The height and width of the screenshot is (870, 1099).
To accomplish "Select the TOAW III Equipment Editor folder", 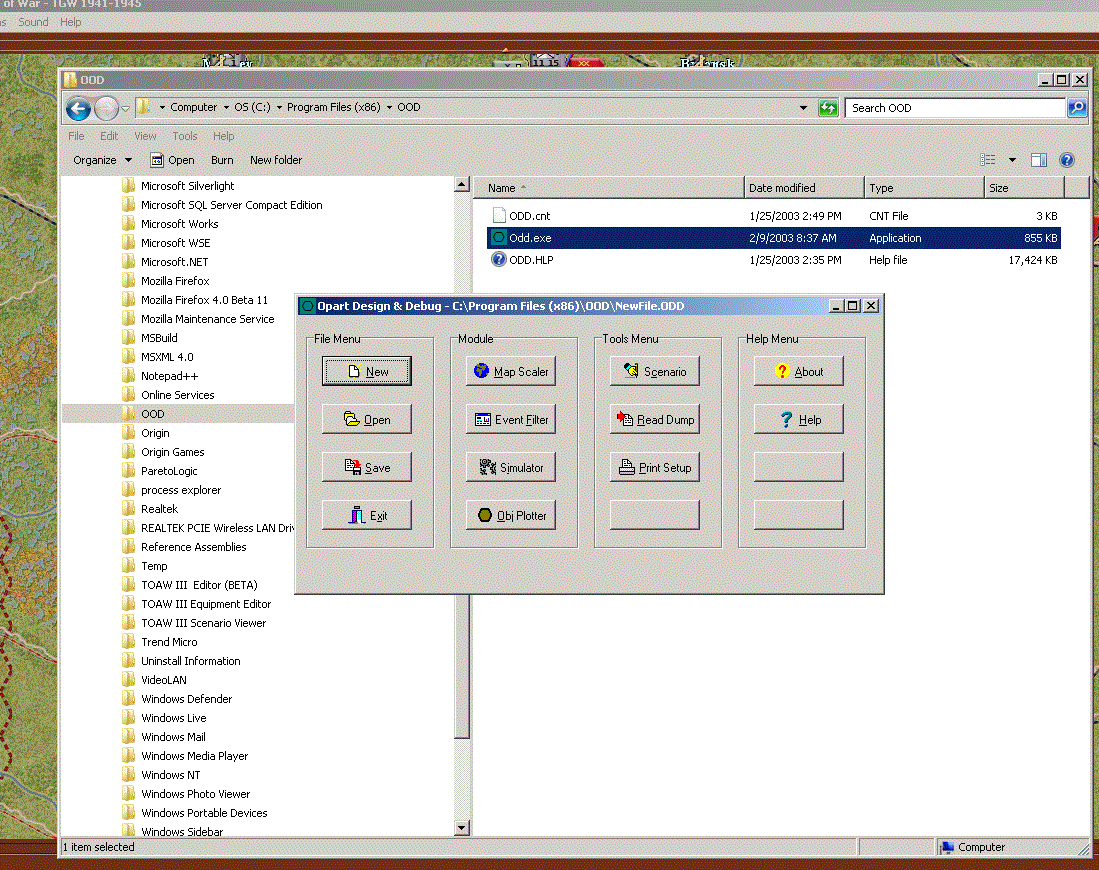I will click(205, 604).
